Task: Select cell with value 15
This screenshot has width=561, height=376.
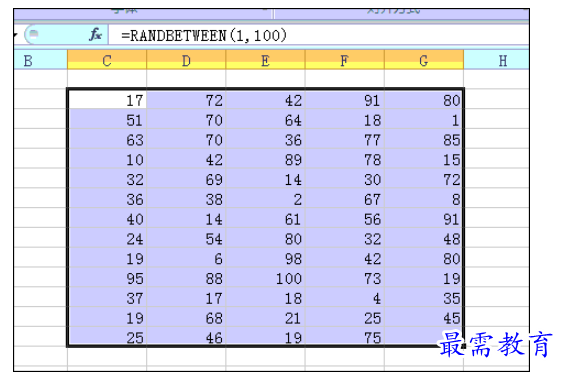Action: coord(424,159)
